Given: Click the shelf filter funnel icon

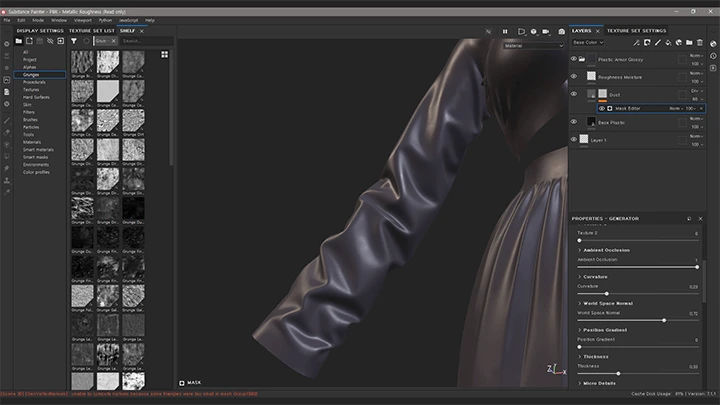Looking at the screenshot, I should pos(73,41).
